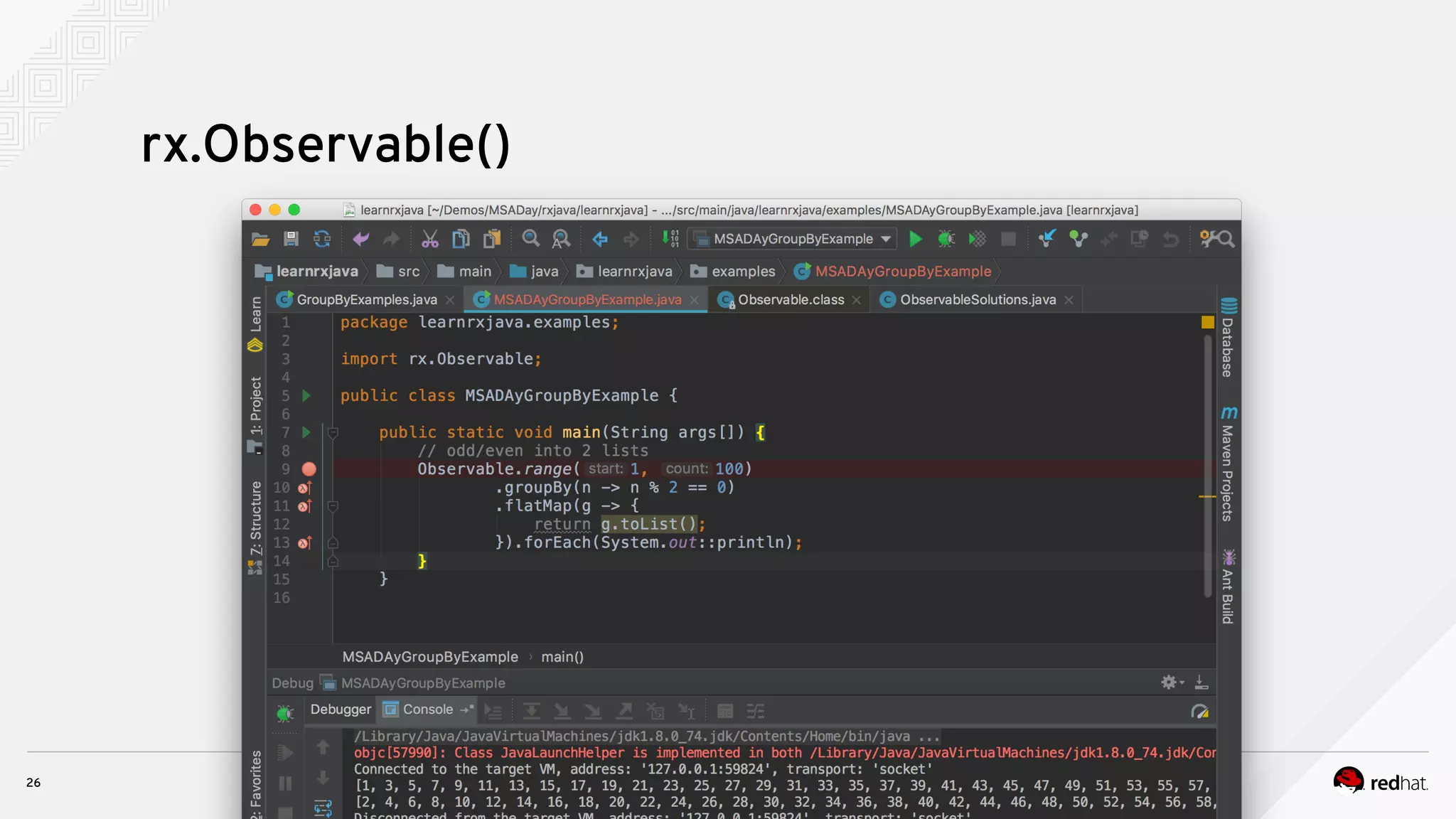This screenshot has width=1456, height=819.
Task: Switch to the Console tab
Action: 427,710
